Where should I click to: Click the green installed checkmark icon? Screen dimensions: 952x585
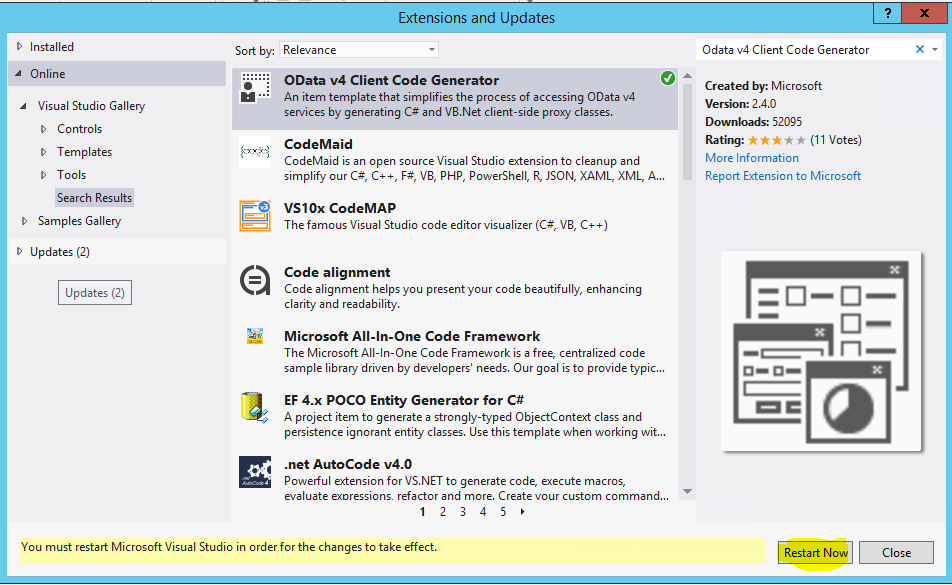667,78
